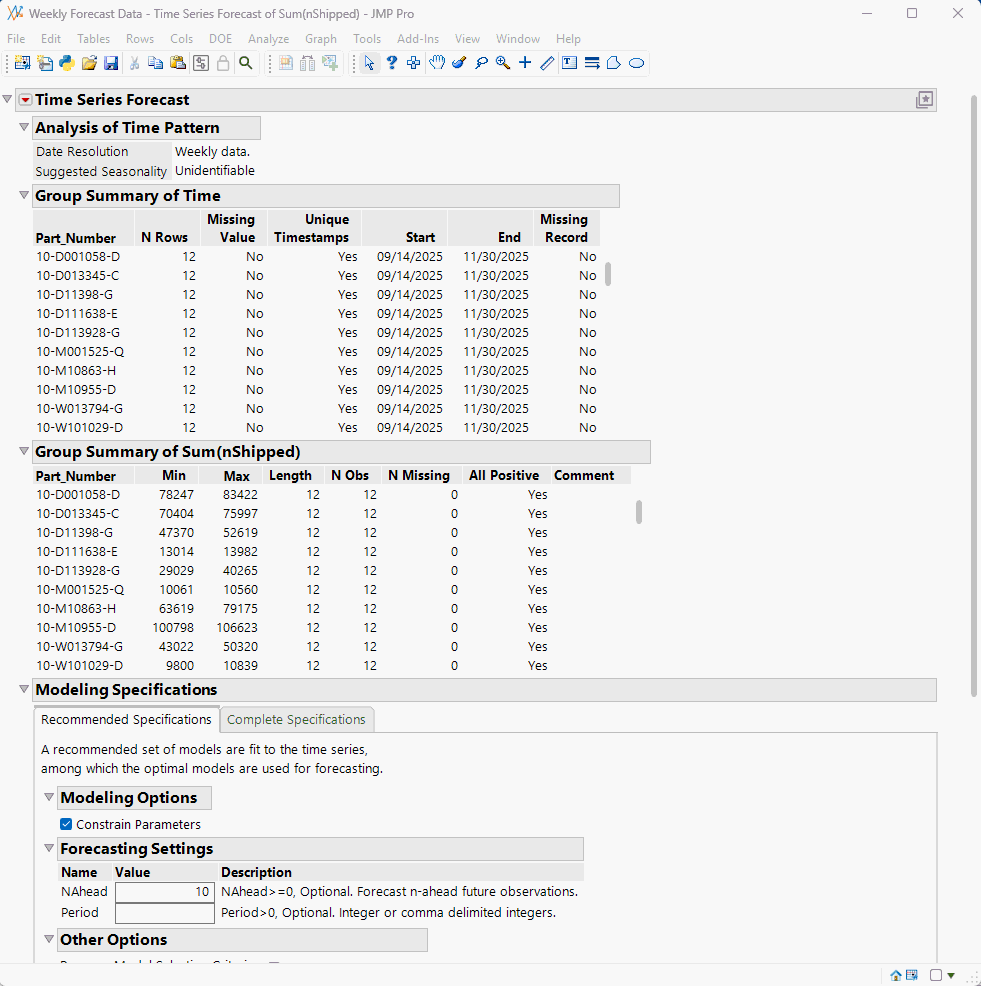981x986 pixels.
Task: Click the NAhead value input field
Action: [165, 892]
